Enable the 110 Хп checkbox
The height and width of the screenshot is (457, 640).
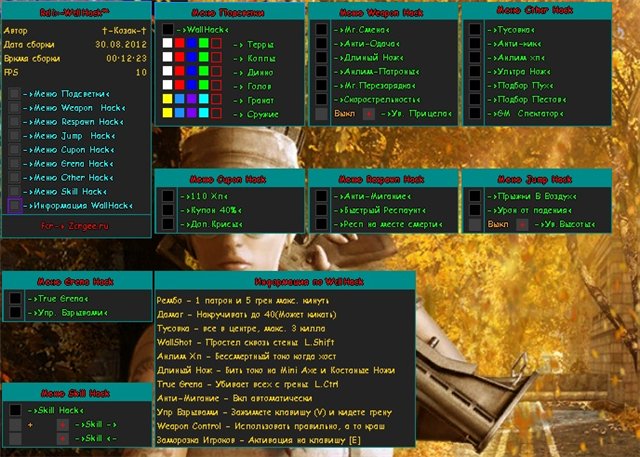168,196
